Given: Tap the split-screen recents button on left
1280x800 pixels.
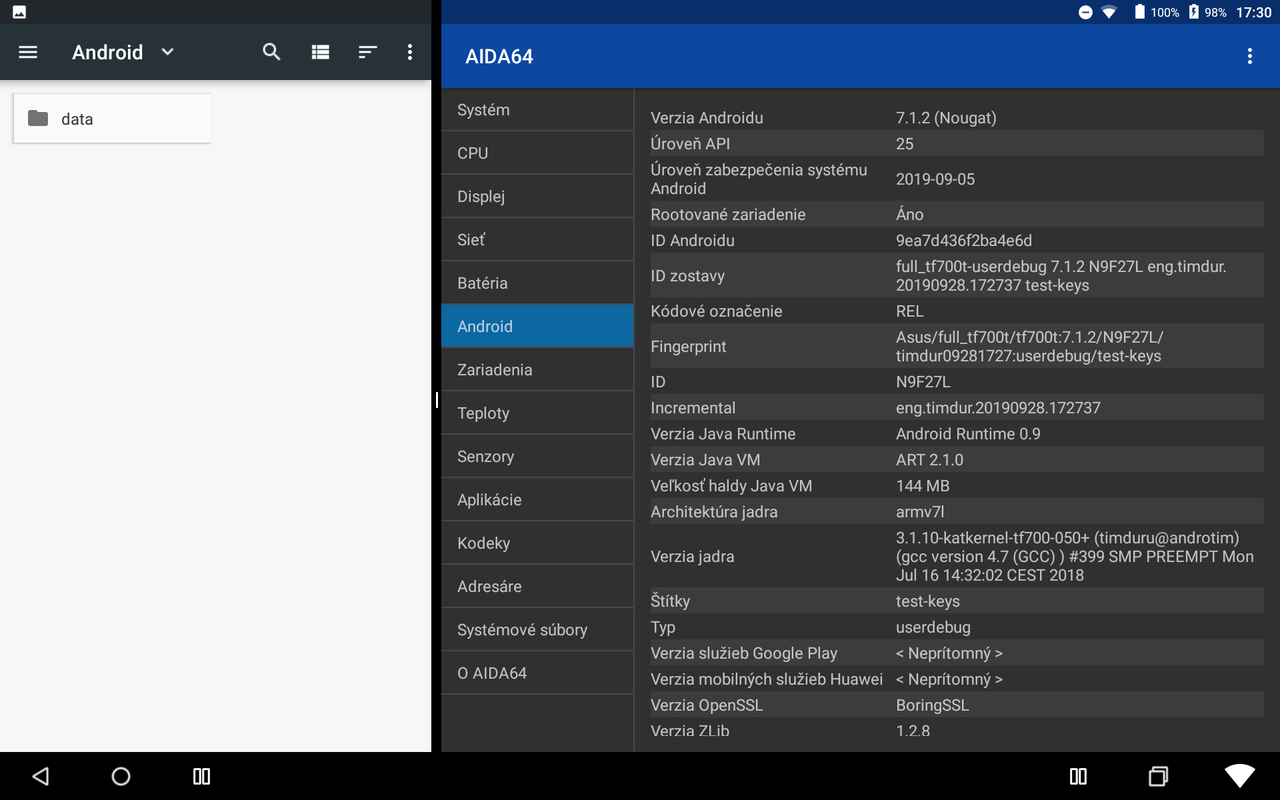Looking at the screenshot, I should 201,776.
